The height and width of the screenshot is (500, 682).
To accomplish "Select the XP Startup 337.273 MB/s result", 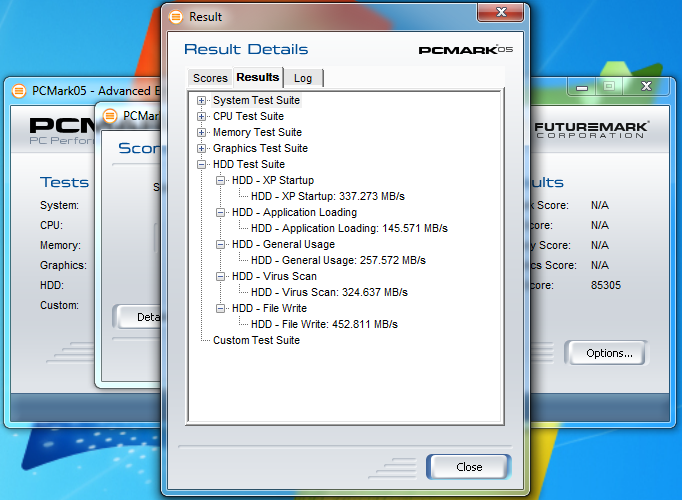I will (328, 197).
